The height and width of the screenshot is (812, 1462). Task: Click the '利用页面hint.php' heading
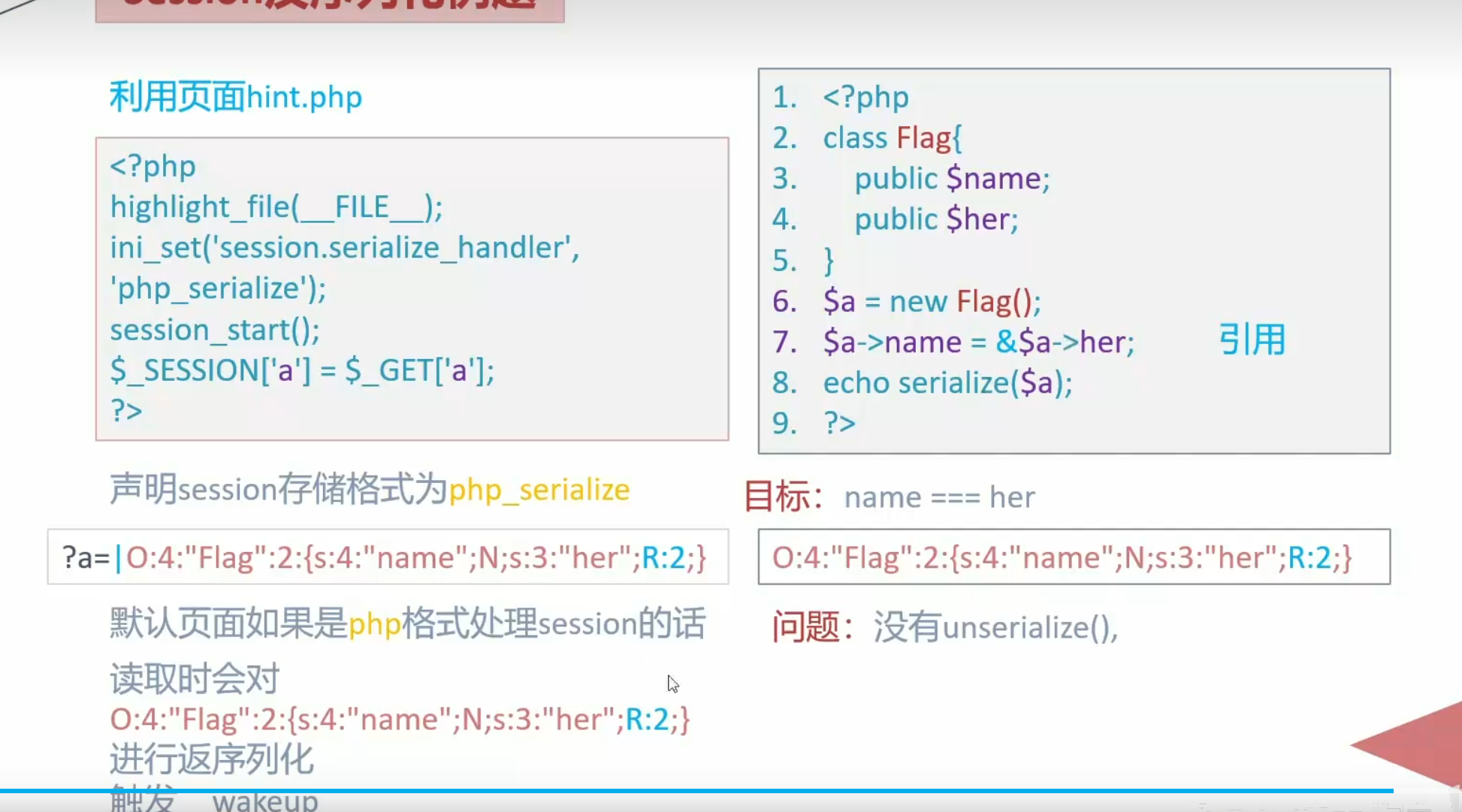pyautogui.click(x=236, y=98)
